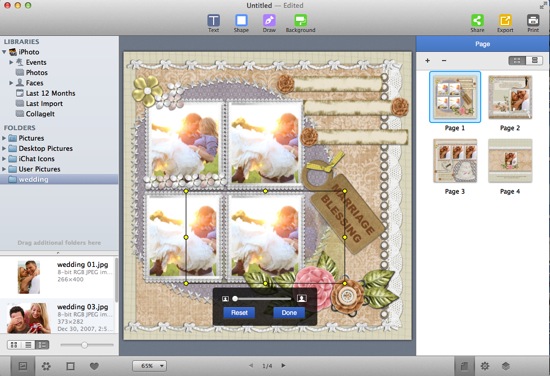The height and width of the screenshot is (376, 550).
Task: Open the favorites heart tab
Action: [x=94, y=366]
